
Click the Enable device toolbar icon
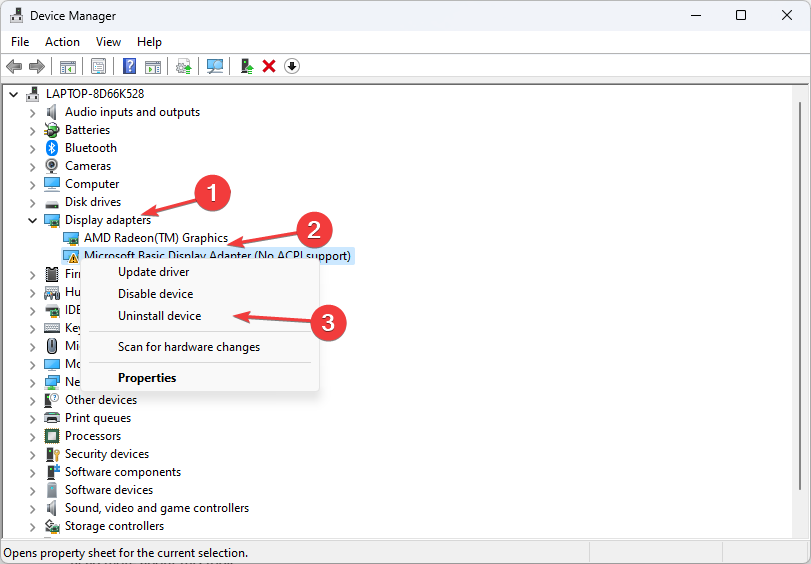tap(247, 66)
